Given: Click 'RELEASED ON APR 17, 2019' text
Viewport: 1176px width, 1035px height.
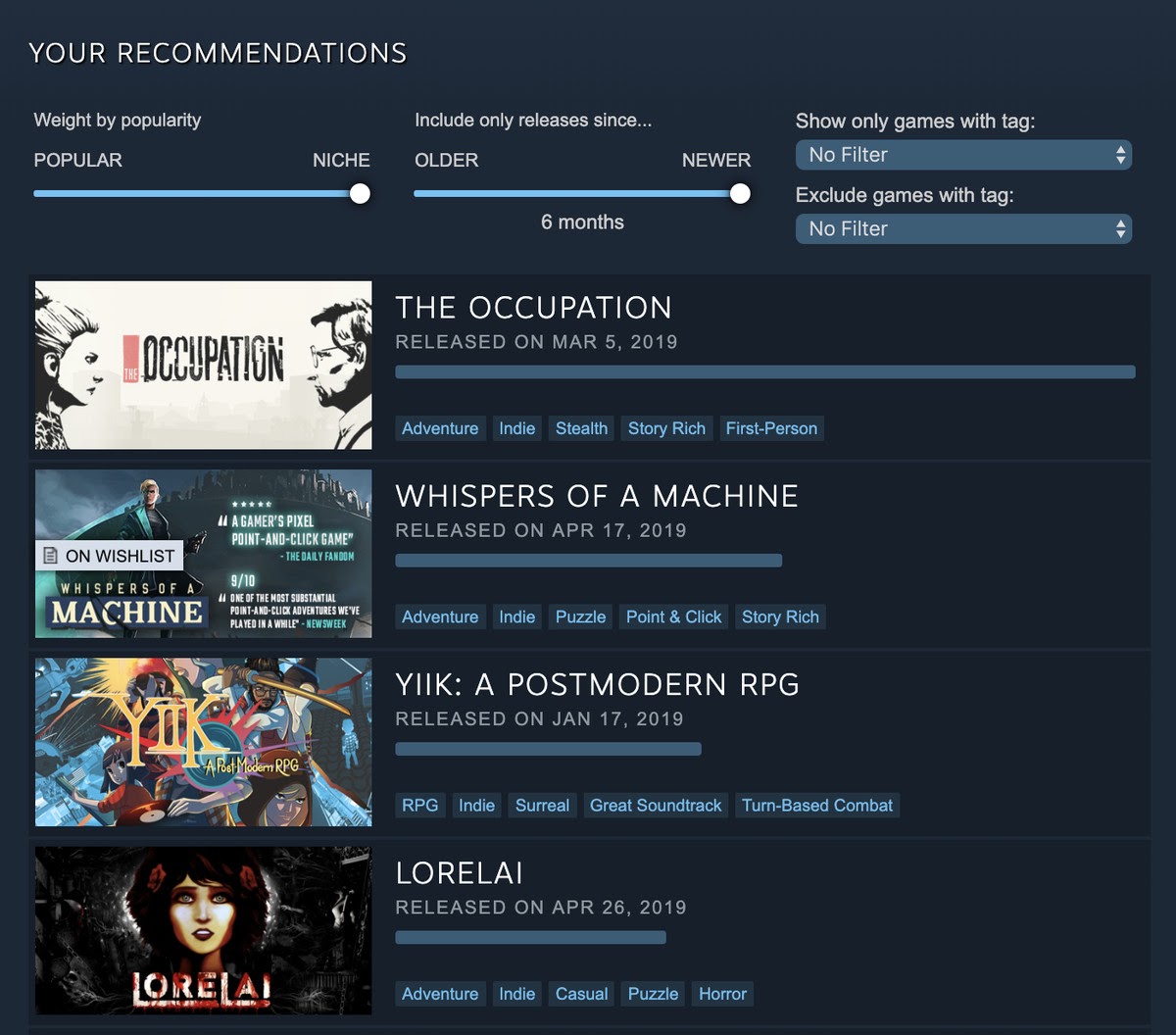Looking at the screenshot, I should tap(541, 530).
